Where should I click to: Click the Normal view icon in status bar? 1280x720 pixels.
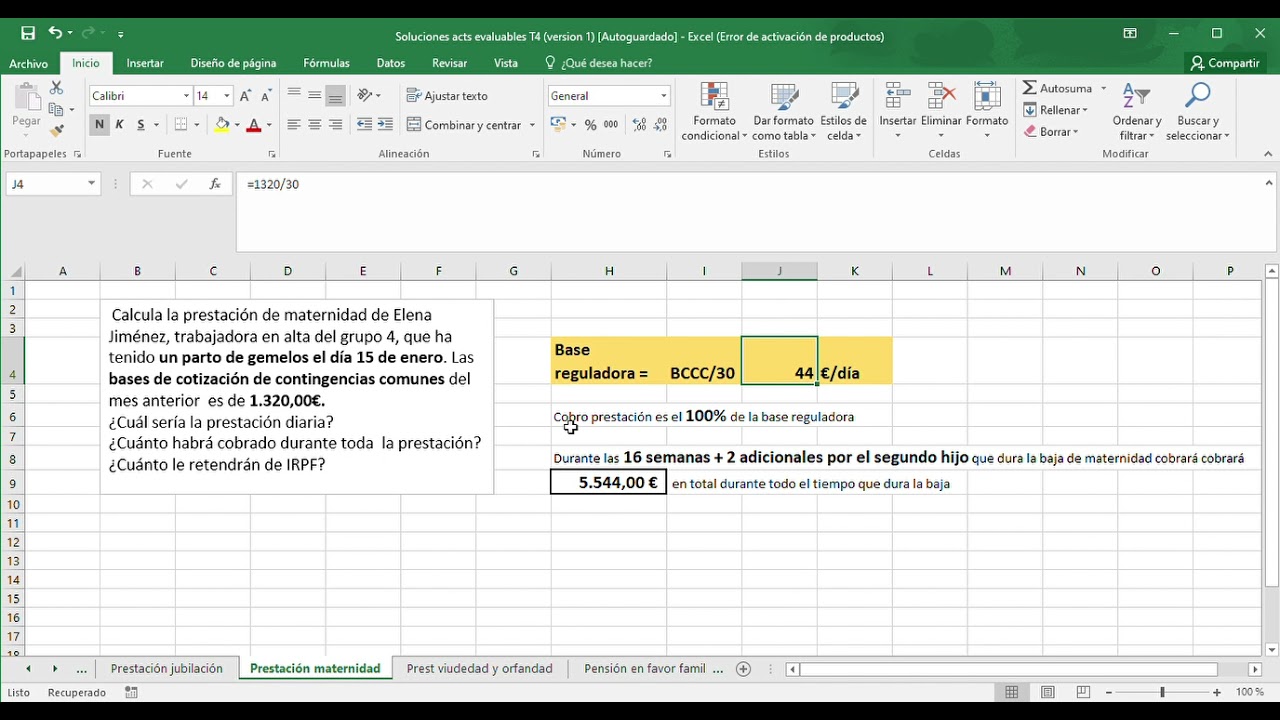tap(1012, 691)
